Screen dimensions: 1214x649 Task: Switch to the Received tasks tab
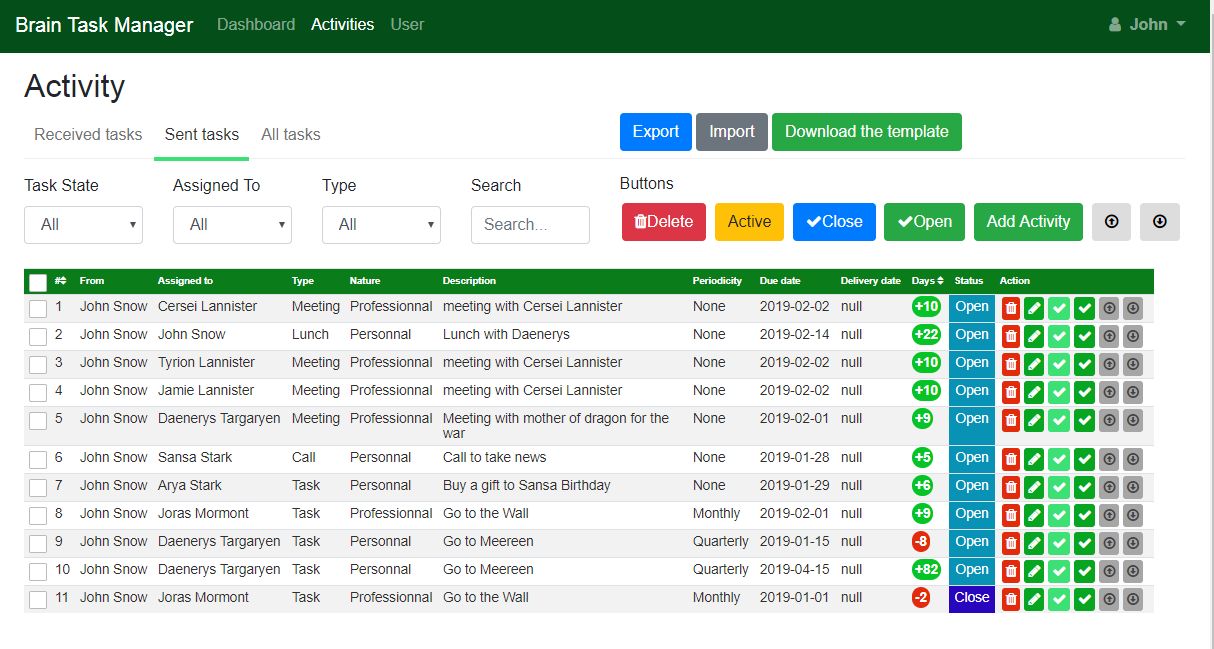[x=88, y=134]
